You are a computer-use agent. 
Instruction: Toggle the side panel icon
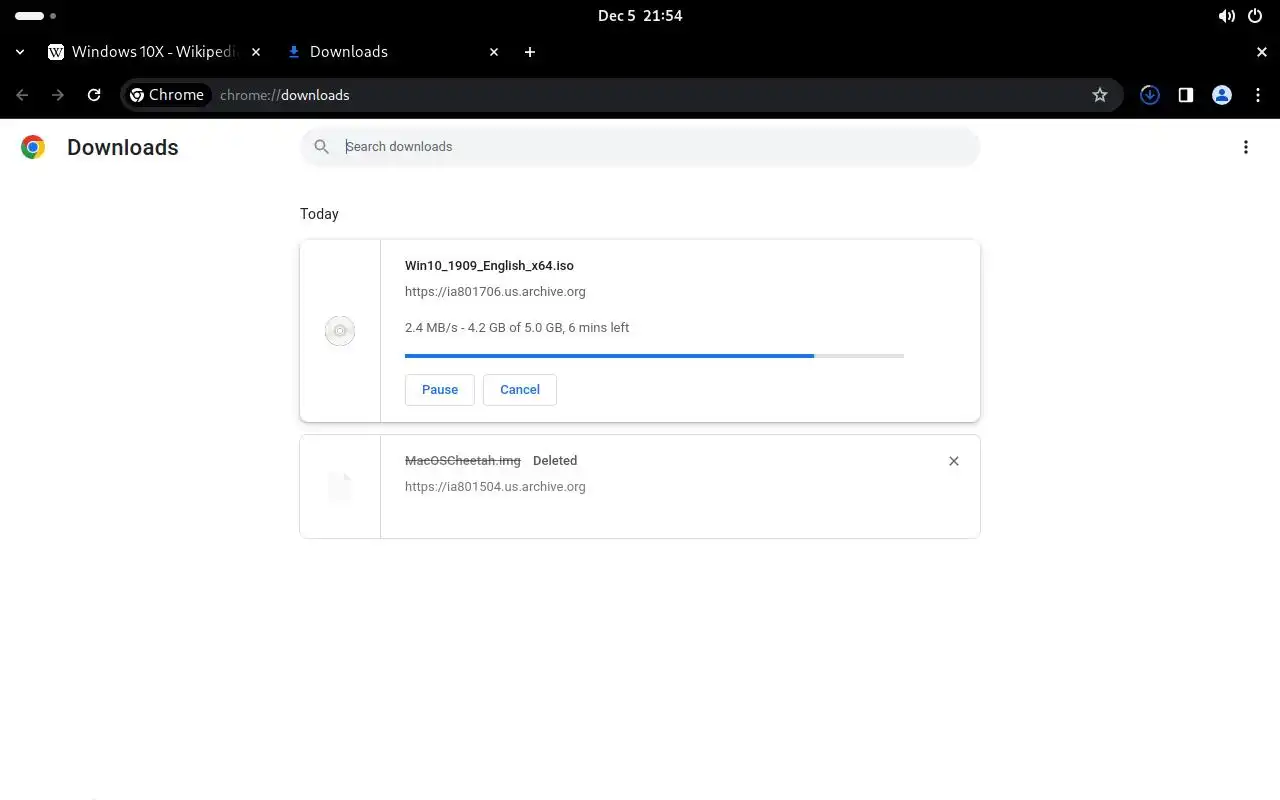tap(1186, 95)
